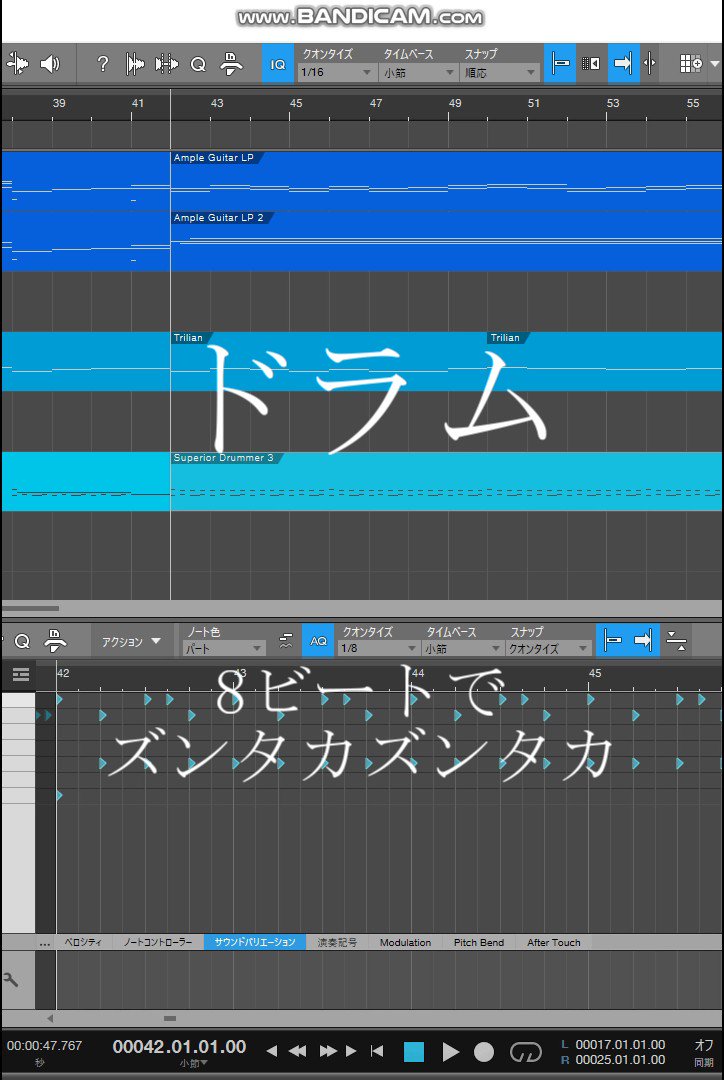
Task: Click the macro toolbar icon in arrange toolbar
Action: 231,64
